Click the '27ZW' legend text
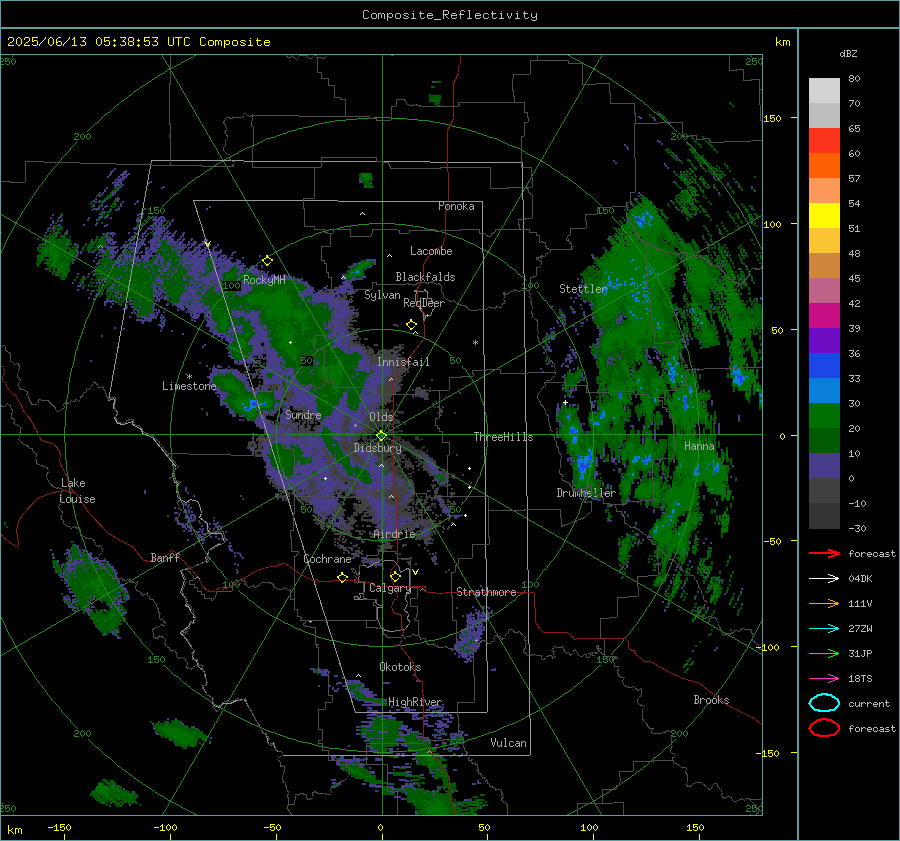 coord(860,629)
